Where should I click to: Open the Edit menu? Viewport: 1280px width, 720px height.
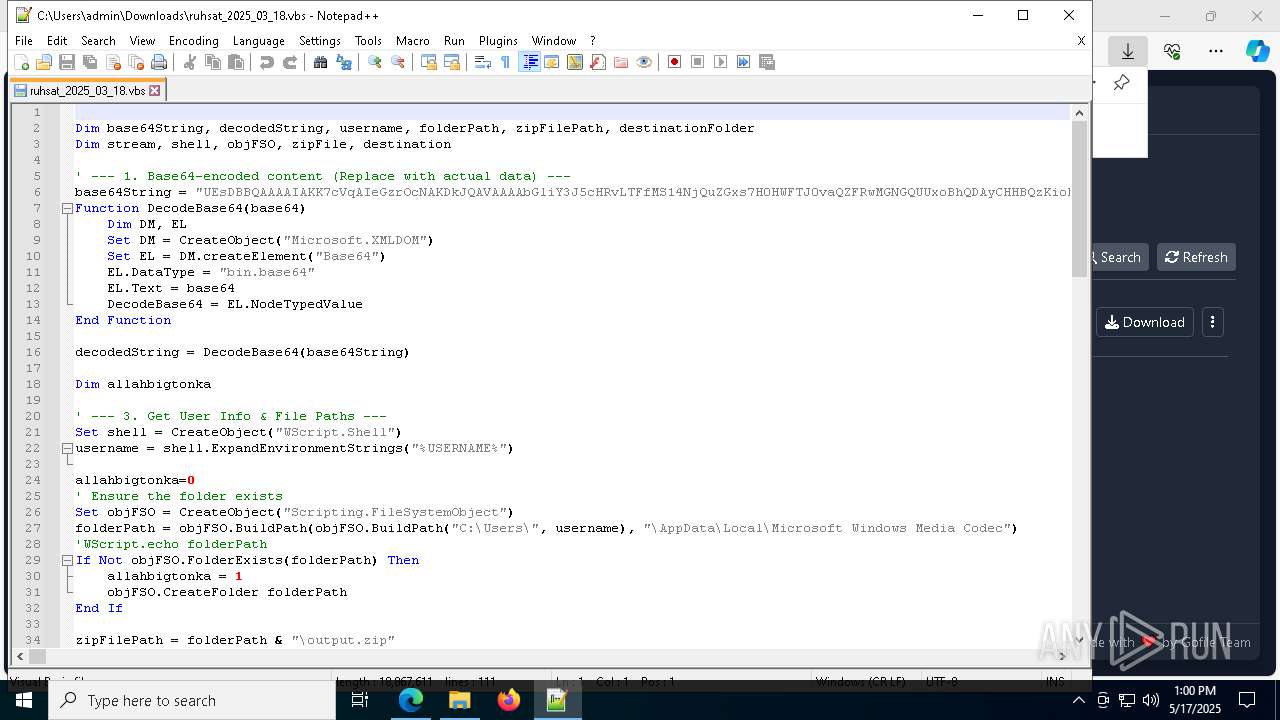click(57, 41)
